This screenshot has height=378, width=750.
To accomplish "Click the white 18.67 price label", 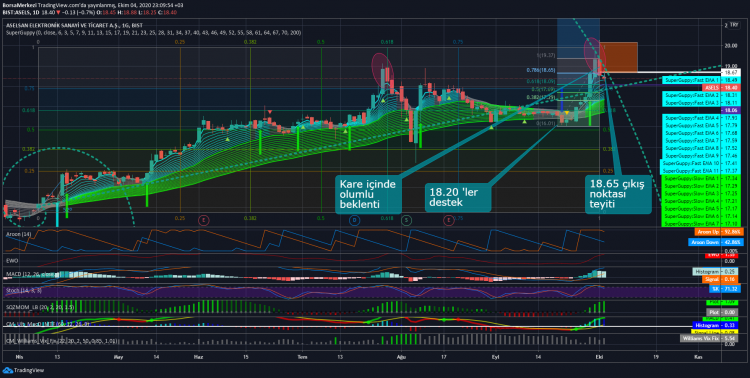I will pos(730,72).
